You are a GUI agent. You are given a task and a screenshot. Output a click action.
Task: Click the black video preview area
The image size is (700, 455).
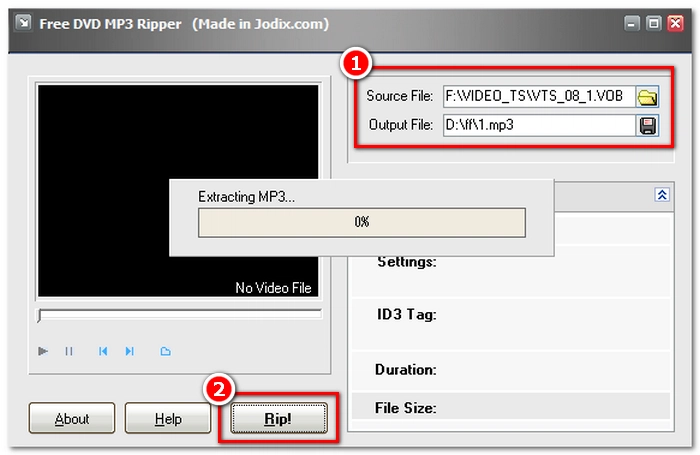click(x=178, y=191)
